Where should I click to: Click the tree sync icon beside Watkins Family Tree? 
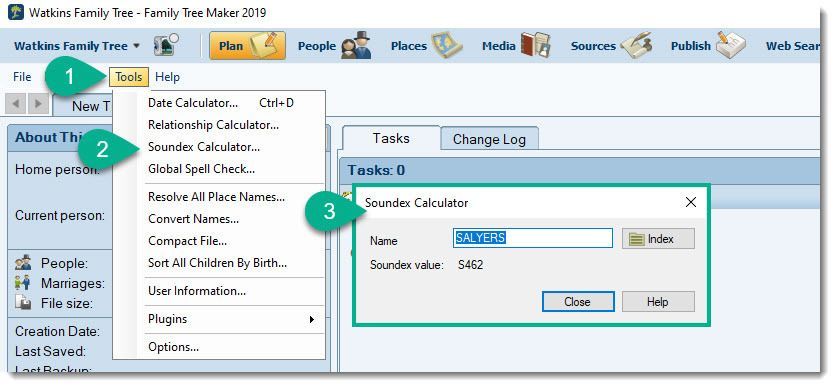(x=166, y=45)
